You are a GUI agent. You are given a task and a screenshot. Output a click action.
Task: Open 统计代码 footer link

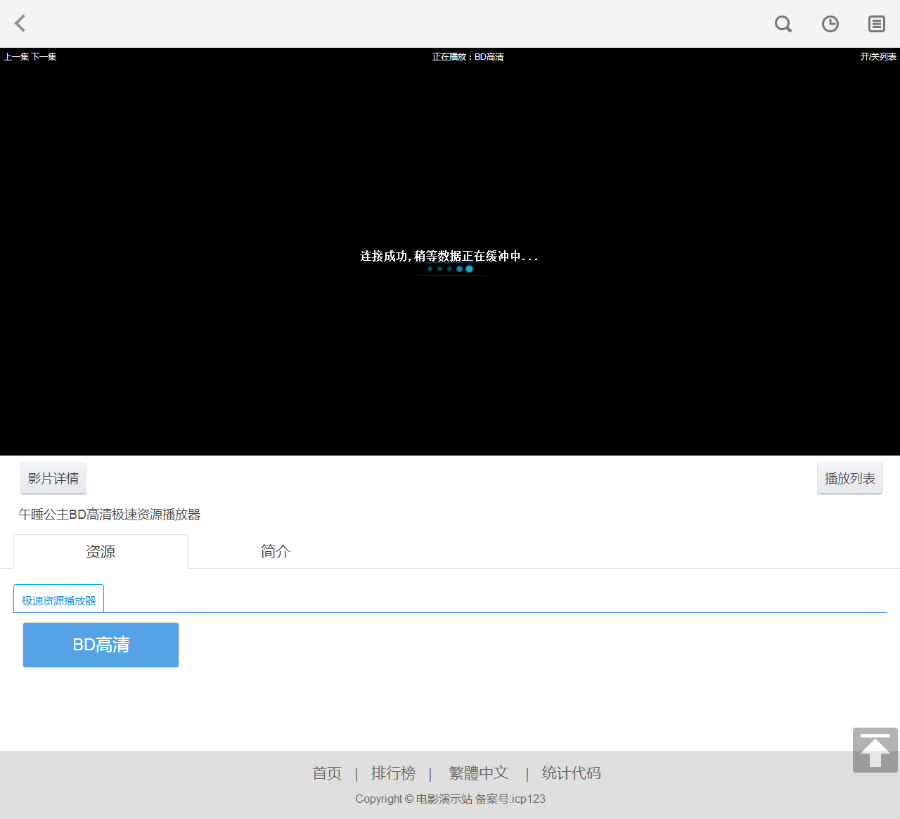(x=571, y=773)
